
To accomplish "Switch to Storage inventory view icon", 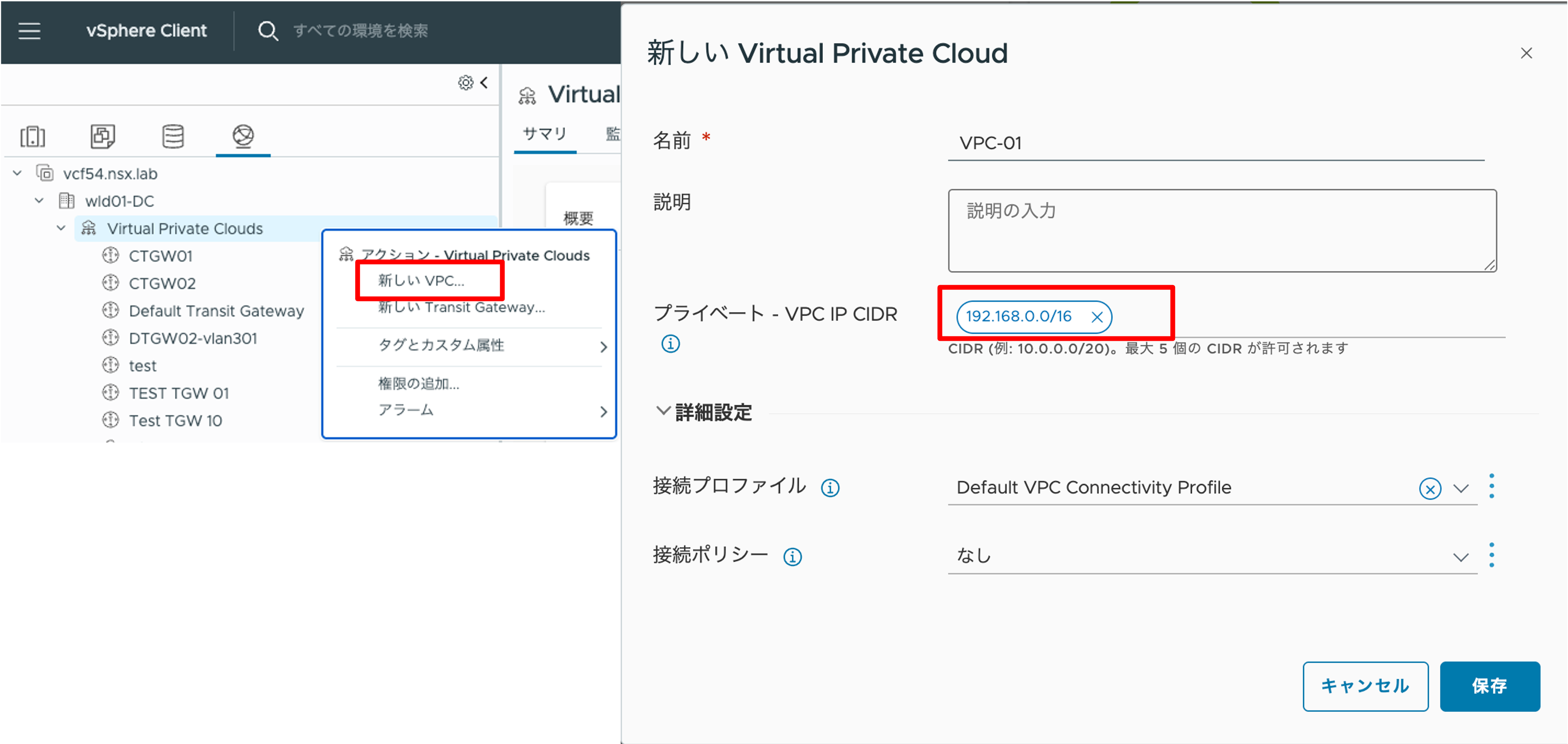I will pyautogui.click(x=173, y=136).
